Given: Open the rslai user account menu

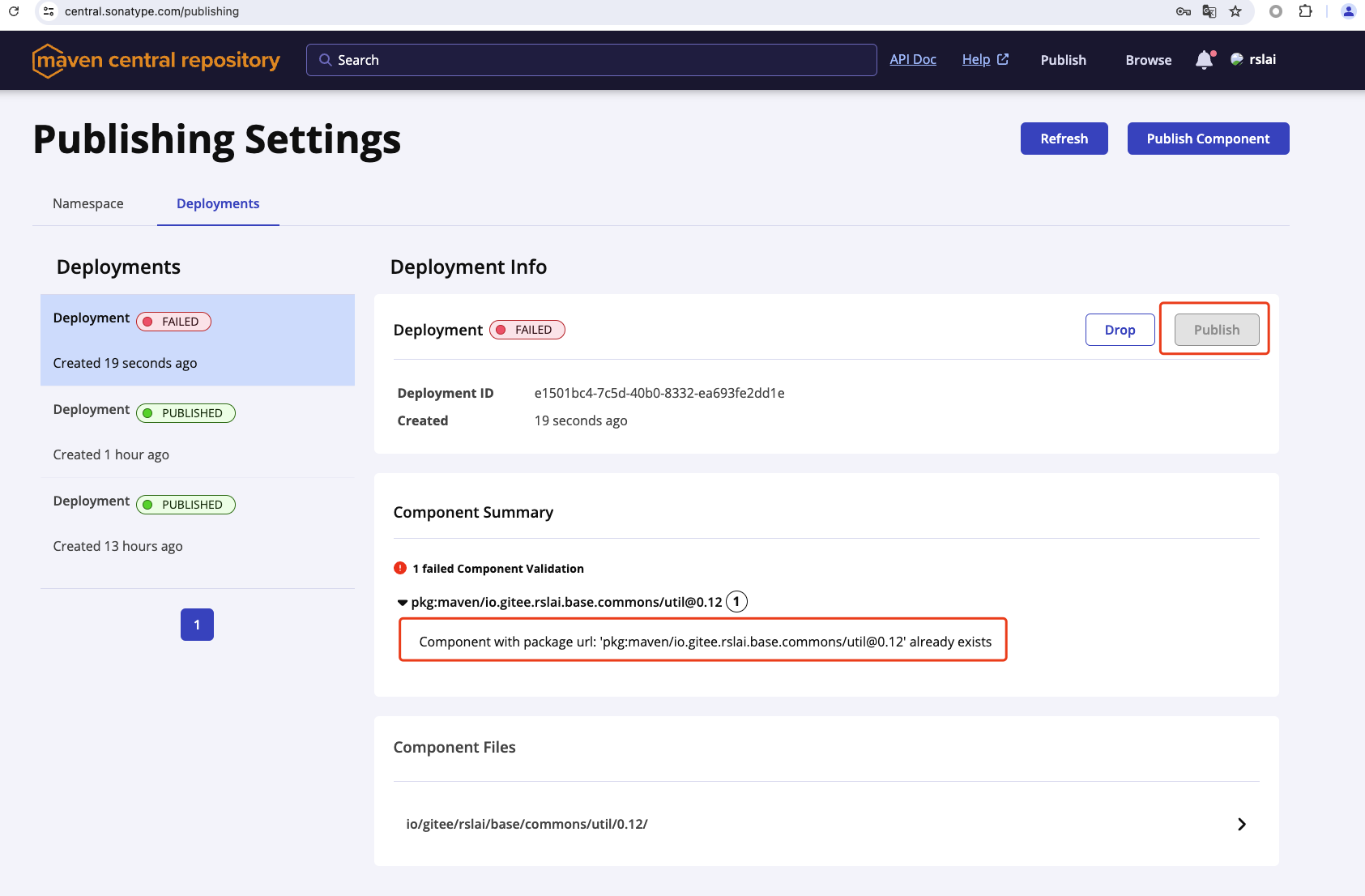Looking at the screenshot, I should coord(1253,59).
